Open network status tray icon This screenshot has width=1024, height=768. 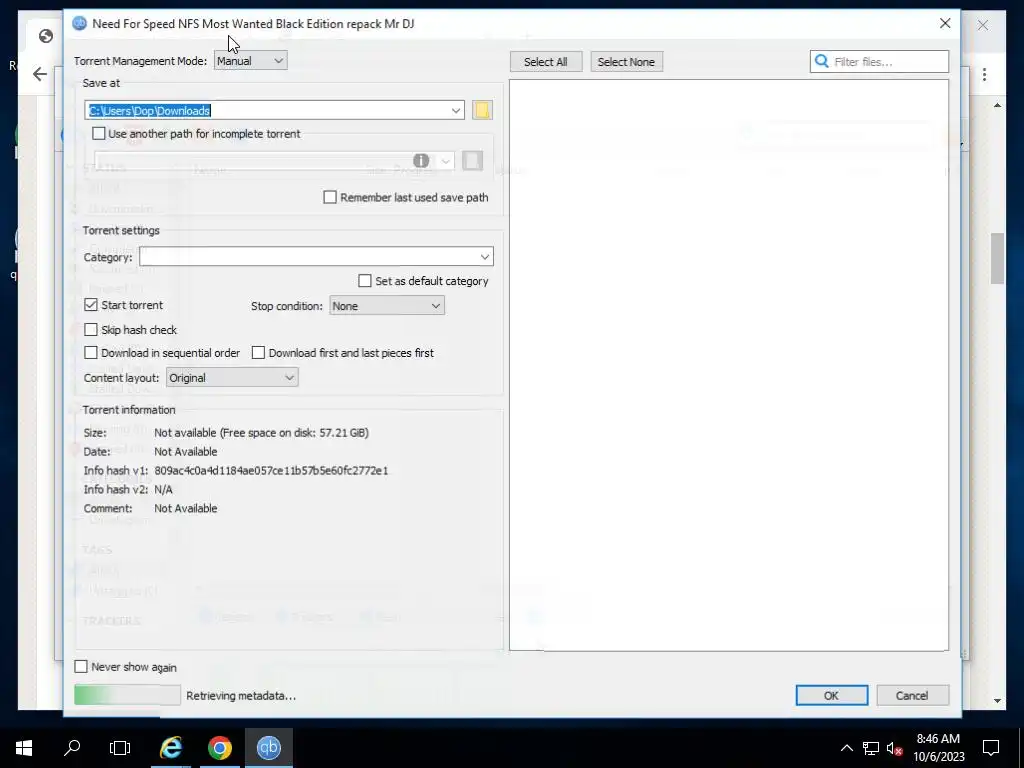[871, 748]
